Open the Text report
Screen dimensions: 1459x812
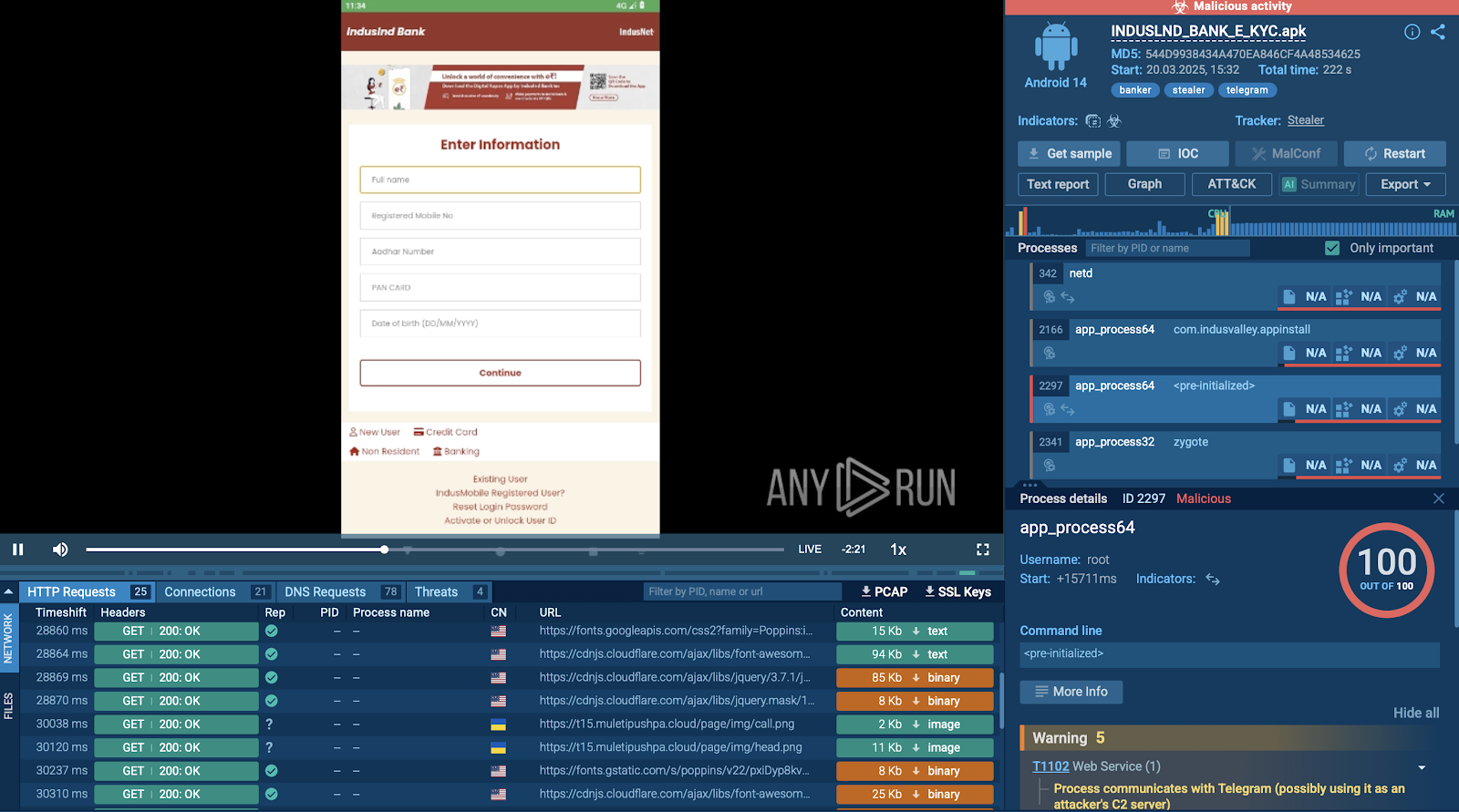(1058, 184)
